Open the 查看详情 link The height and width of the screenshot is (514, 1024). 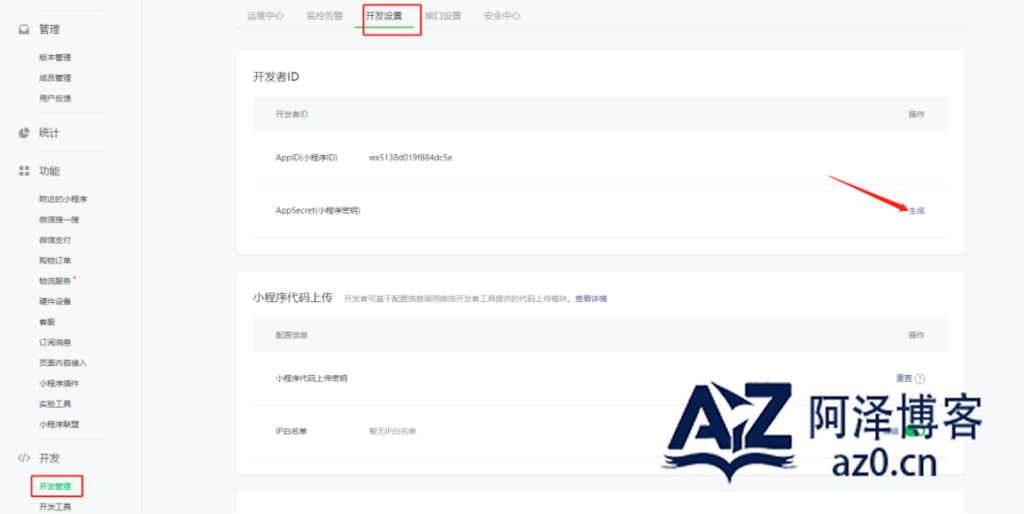(591, 298)
